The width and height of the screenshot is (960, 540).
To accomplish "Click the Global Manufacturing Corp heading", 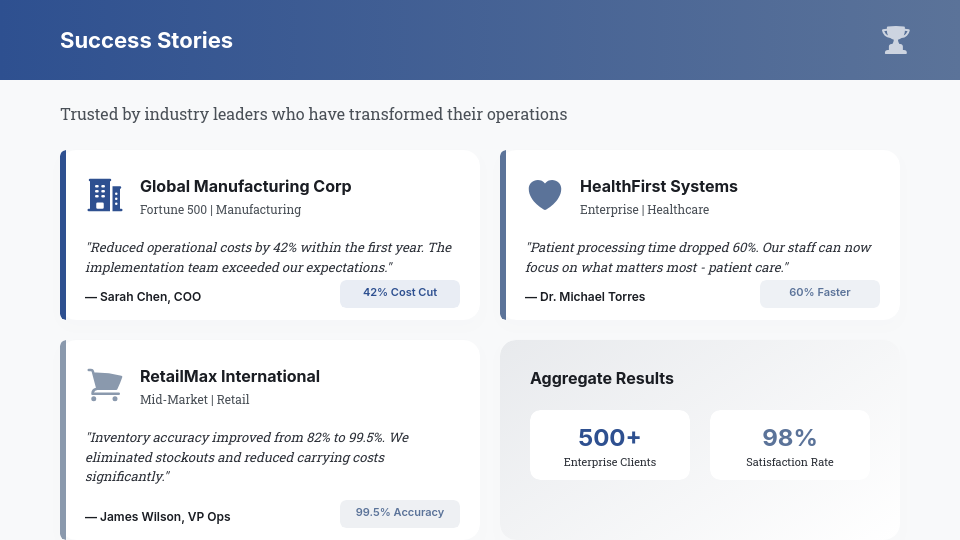I will click(246, 186).
